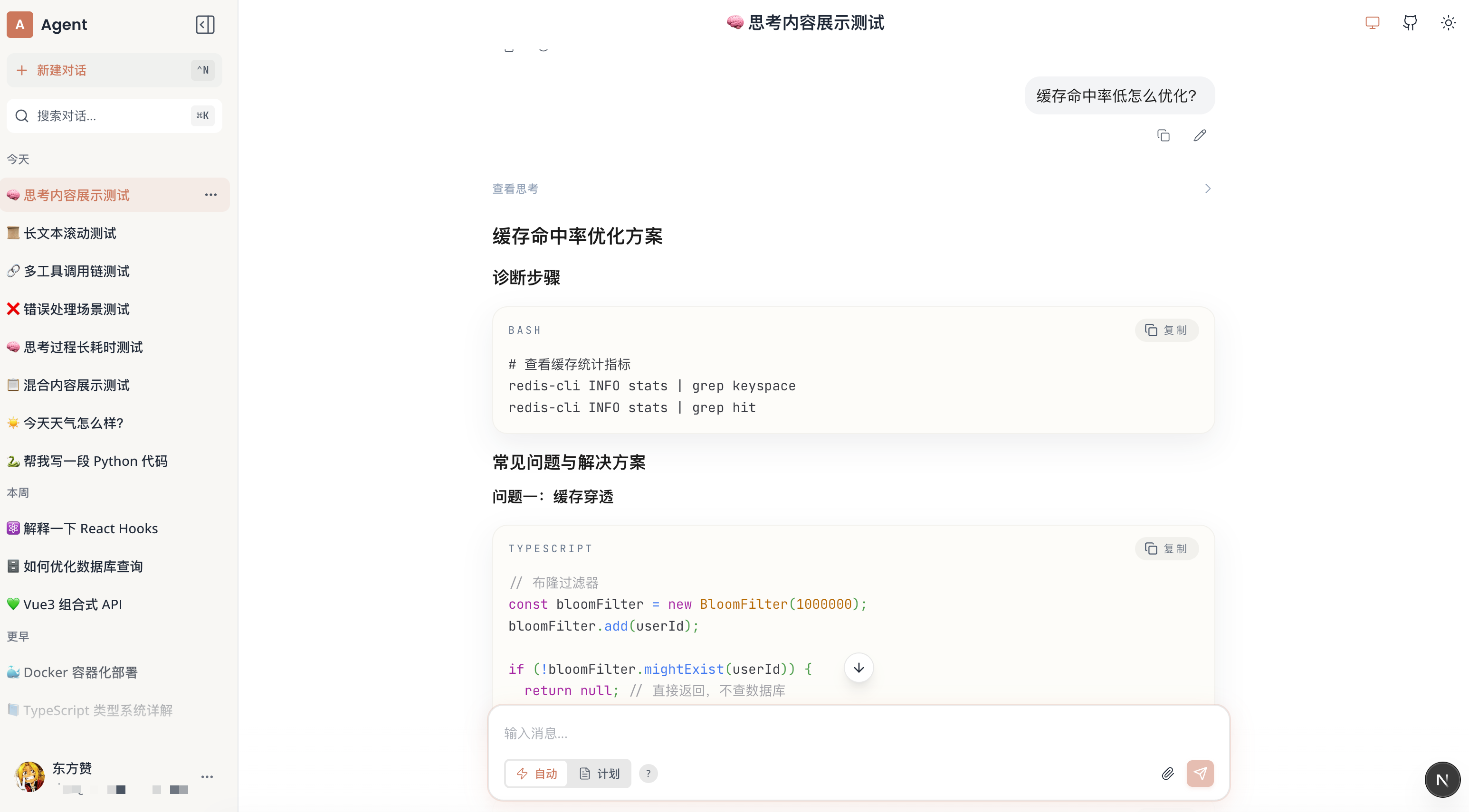Open the 长文本滚动测试 conversation
This screenshot has height=812, width=1469.
(69, 233)
